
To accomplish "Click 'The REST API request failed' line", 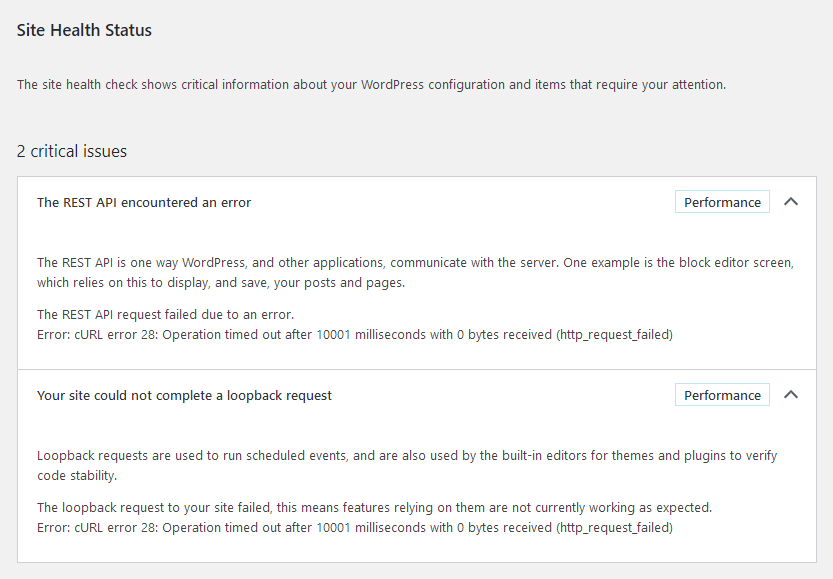I will point(165,315).
